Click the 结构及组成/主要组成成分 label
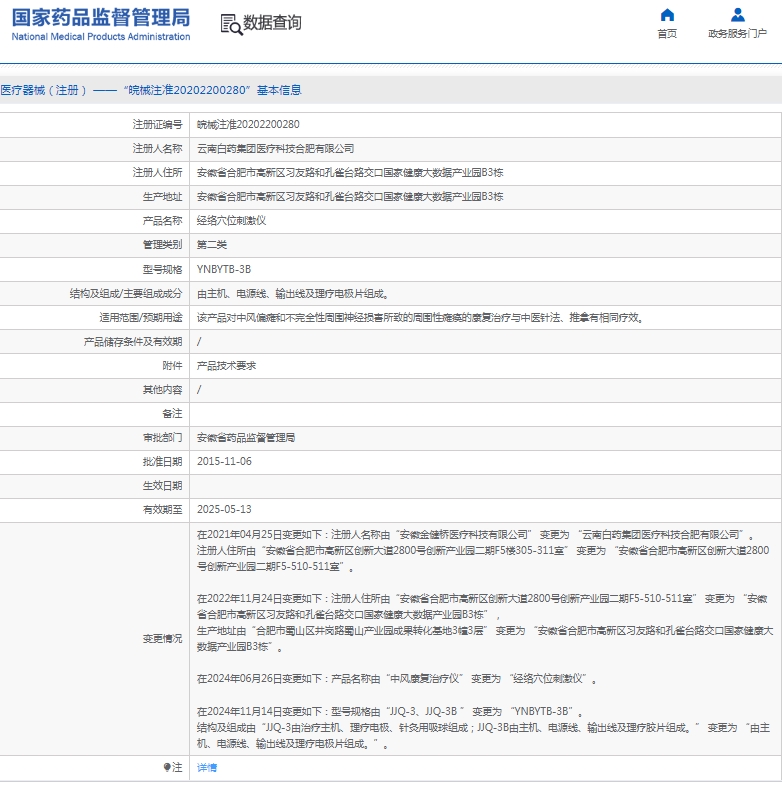Screen dimensions: 782x787 [x=126, y=294]
